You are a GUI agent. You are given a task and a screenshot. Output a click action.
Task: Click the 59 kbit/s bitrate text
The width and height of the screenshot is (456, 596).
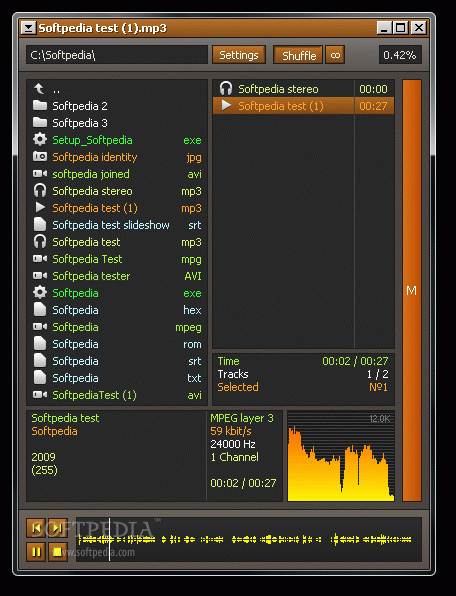231,431
